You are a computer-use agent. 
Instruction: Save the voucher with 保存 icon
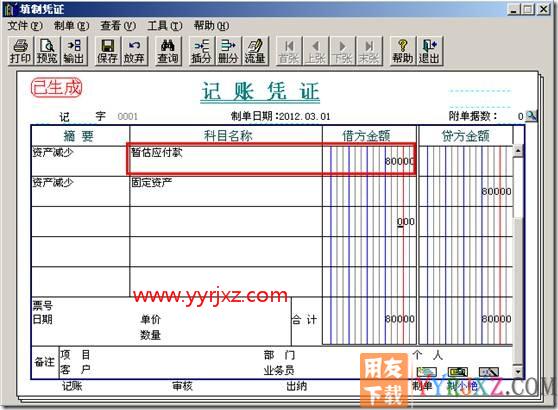pyautogui.click(x=107, y=51)
